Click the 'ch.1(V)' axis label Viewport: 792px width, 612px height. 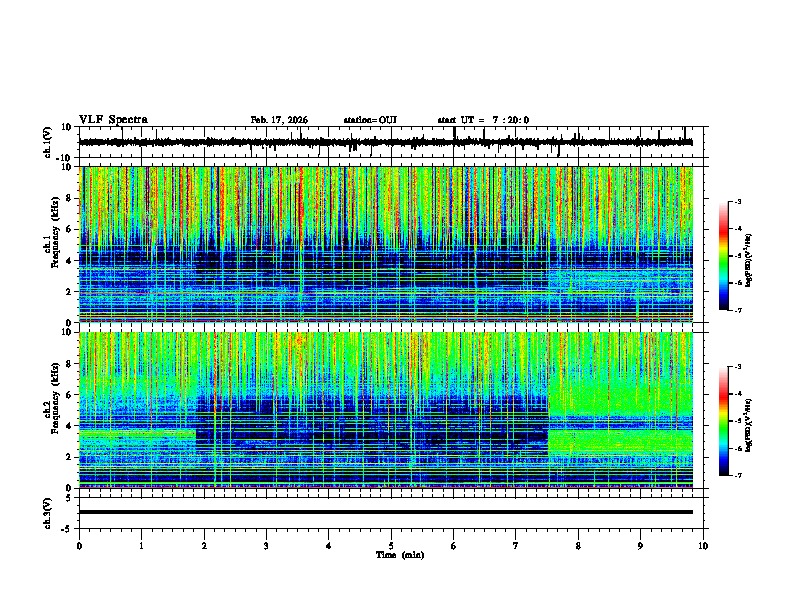tap(48, 142)
